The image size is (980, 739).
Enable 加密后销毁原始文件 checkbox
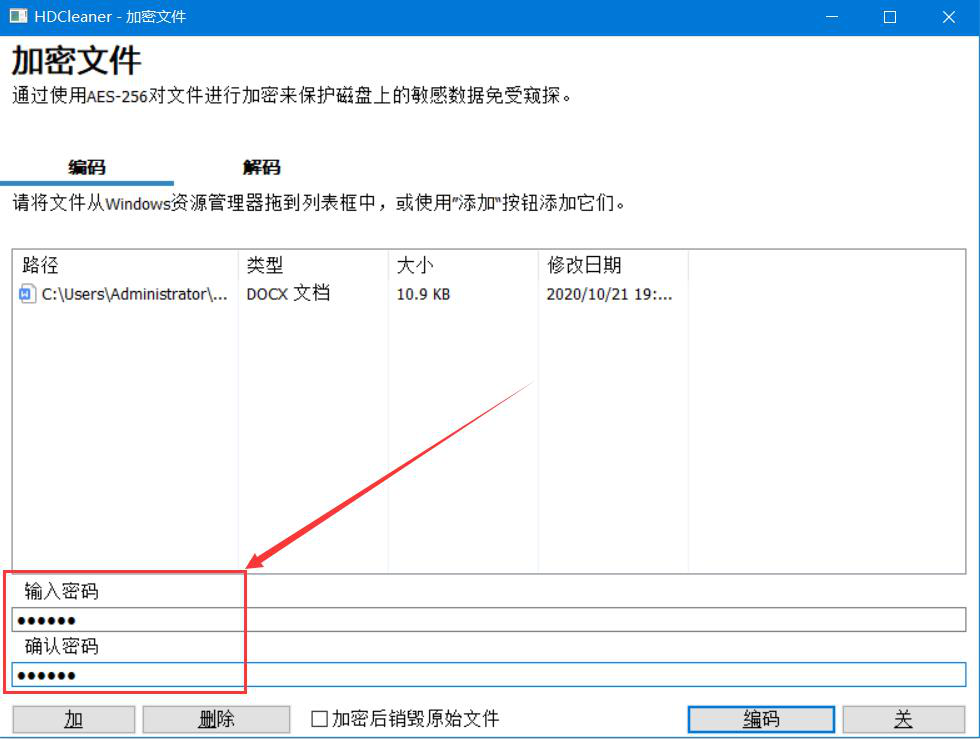[319, 719]
